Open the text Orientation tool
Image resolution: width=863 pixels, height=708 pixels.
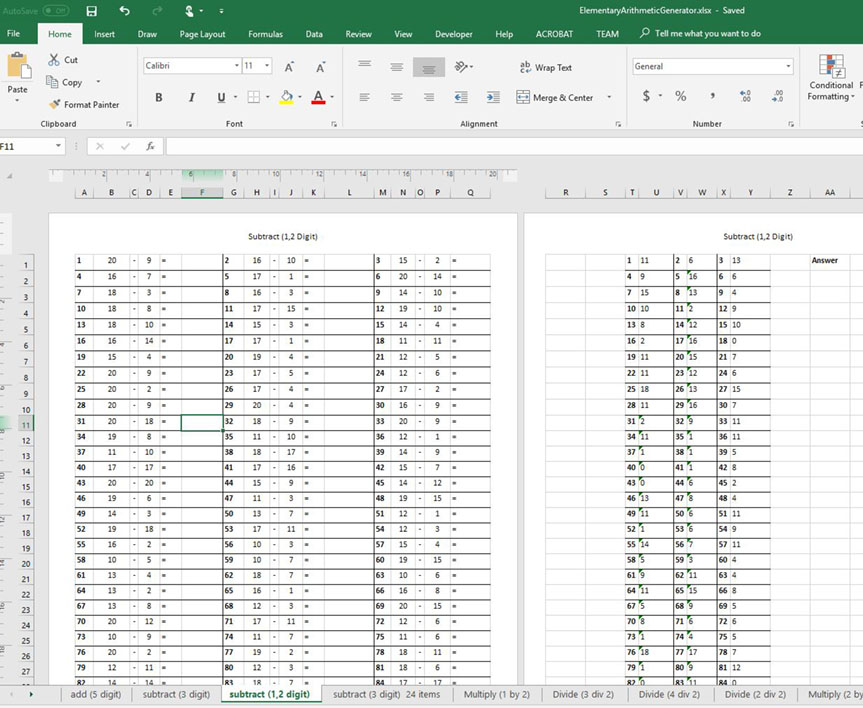click(463, 67)
